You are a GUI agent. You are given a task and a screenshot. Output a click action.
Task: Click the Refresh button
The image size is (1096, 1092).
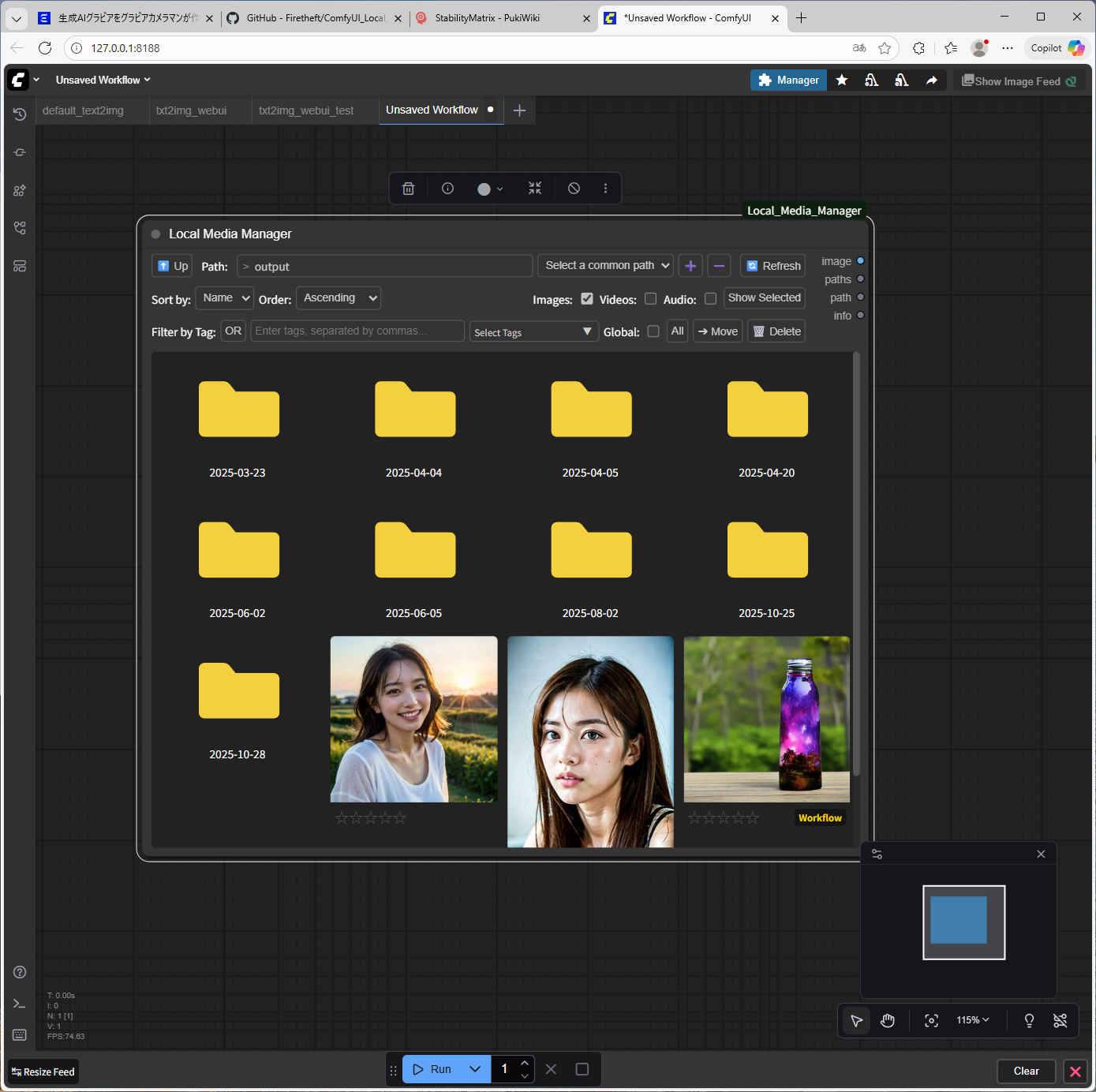click(772, 266)
